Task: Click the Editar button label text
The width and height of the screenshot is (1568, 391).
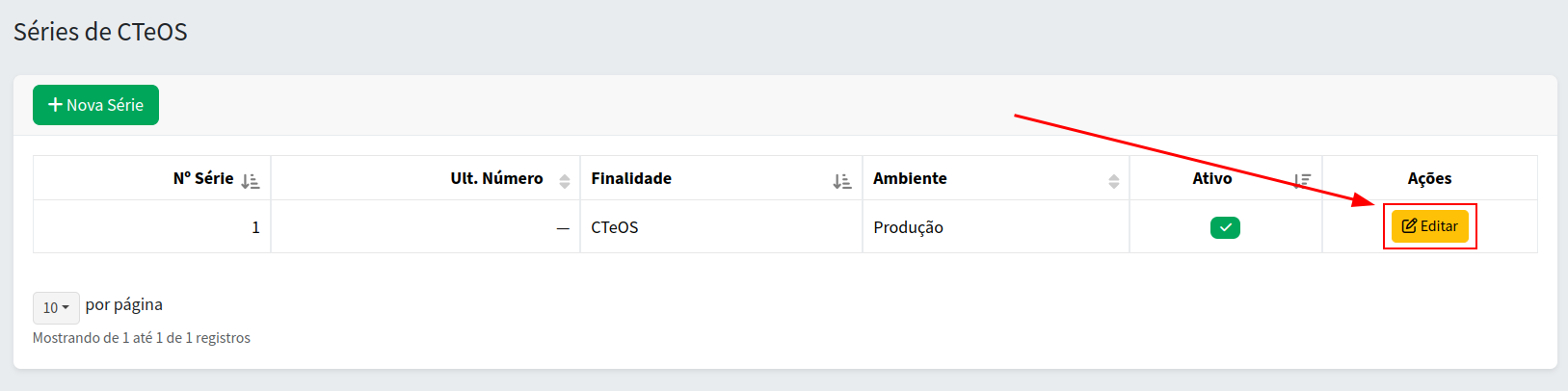Action: pos(1439,226)
